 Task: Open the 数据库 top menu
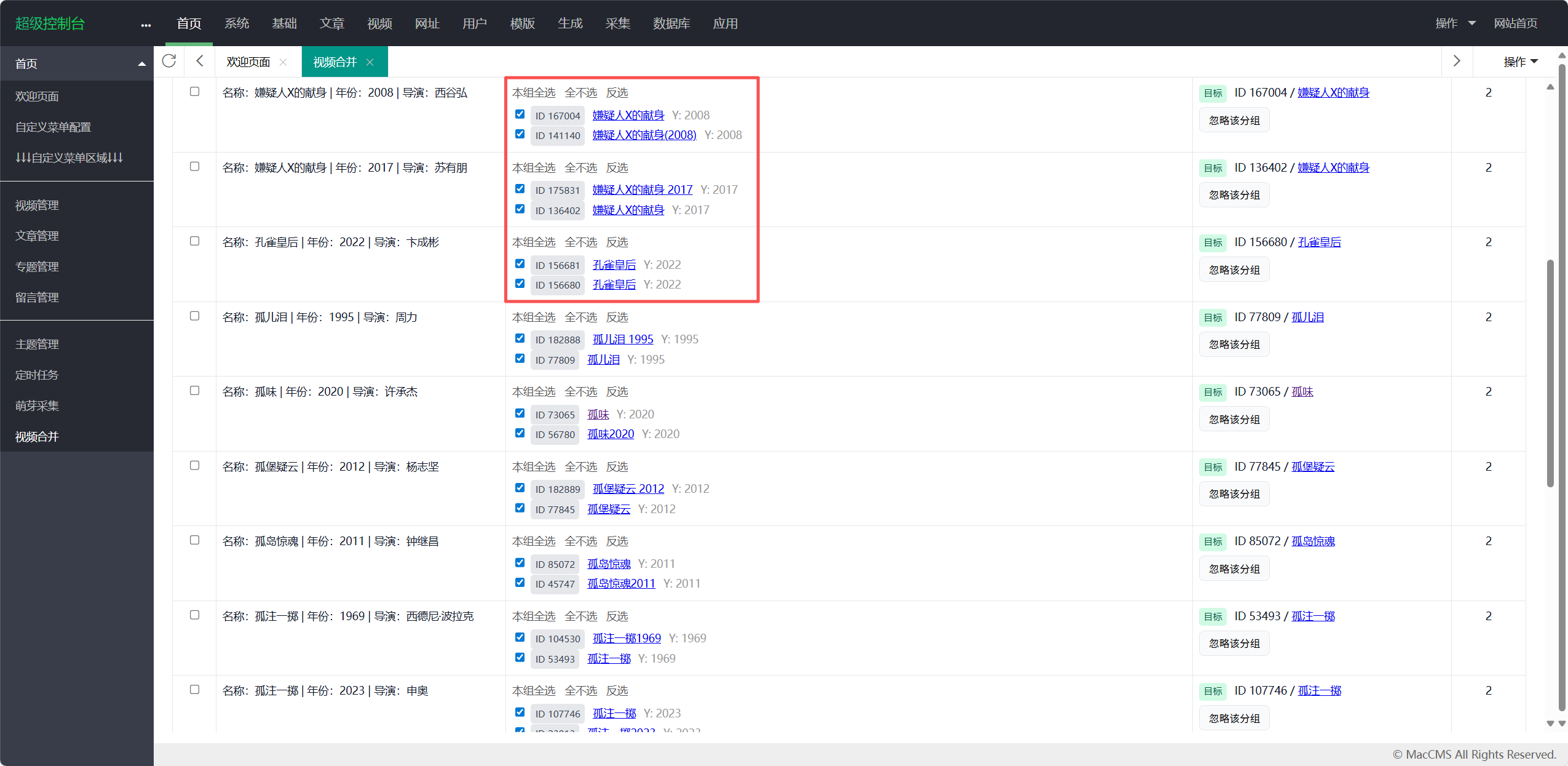tap(671, 23)
